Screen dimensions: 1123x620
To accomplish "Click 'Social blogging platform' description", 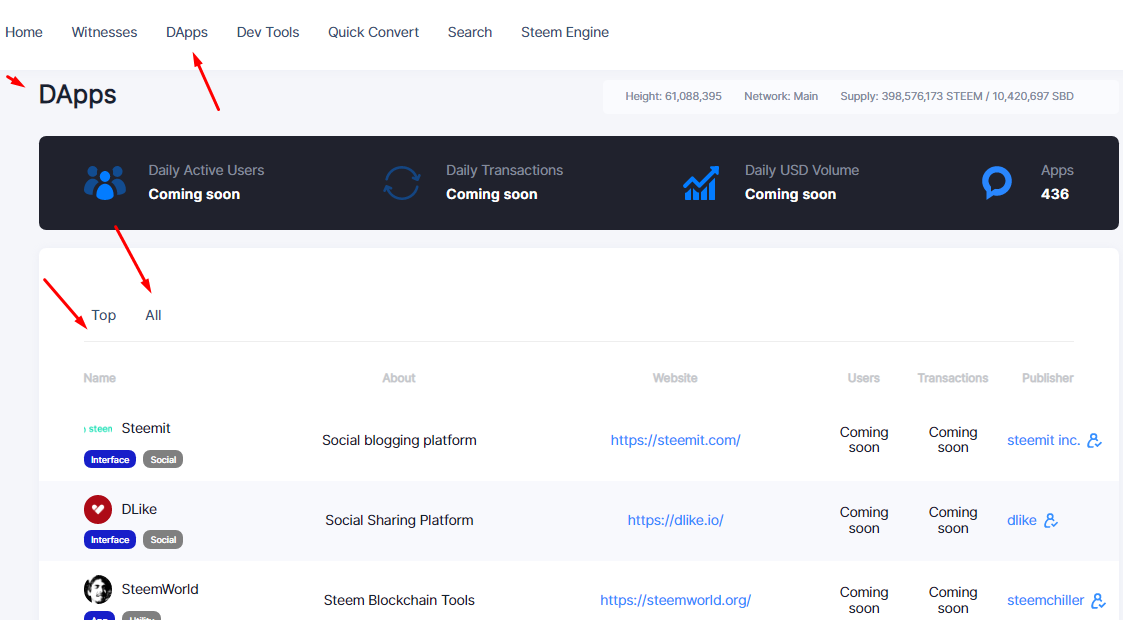I will tap(399, 440).
